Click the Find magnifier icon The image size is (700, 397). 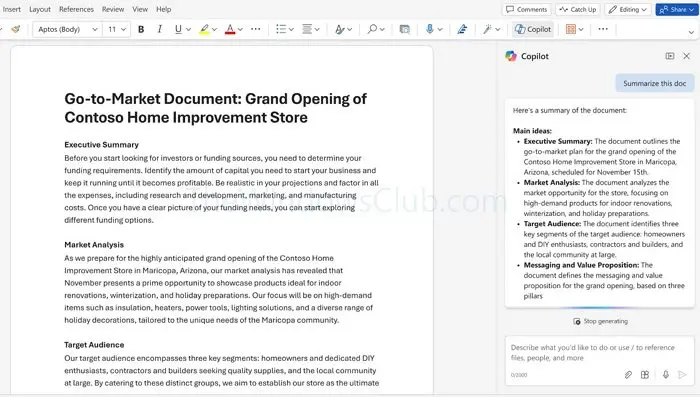(372, 29)
